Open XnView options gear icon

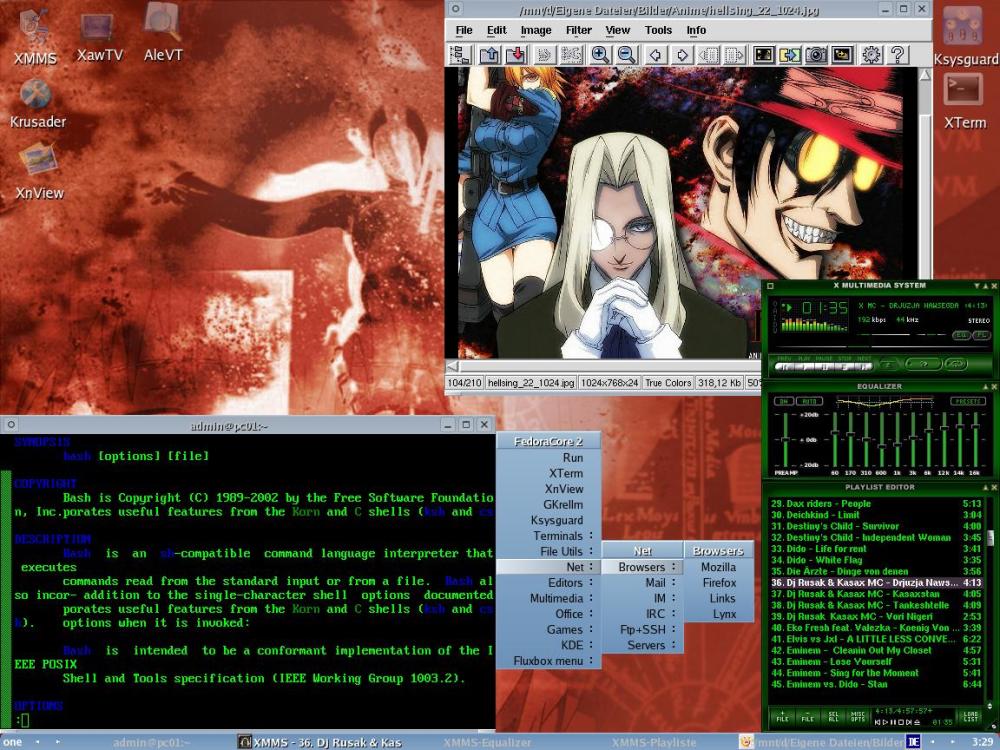[x=871, y=55]
